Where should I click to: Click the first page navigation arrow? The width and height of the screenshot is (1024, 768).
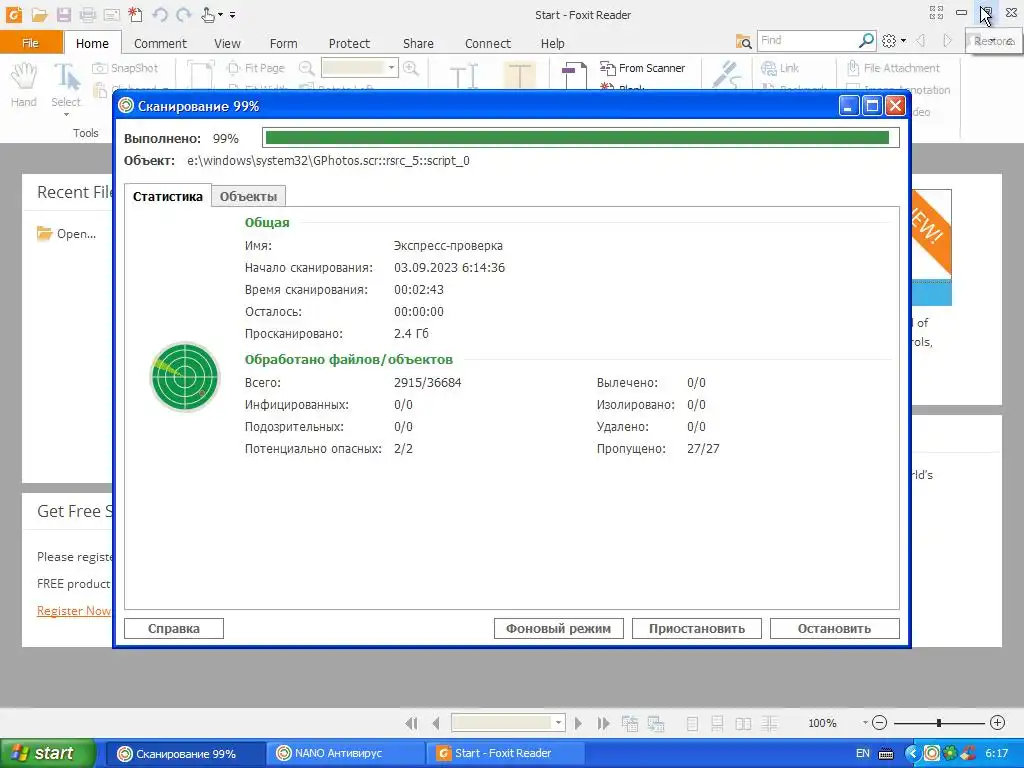411,723
